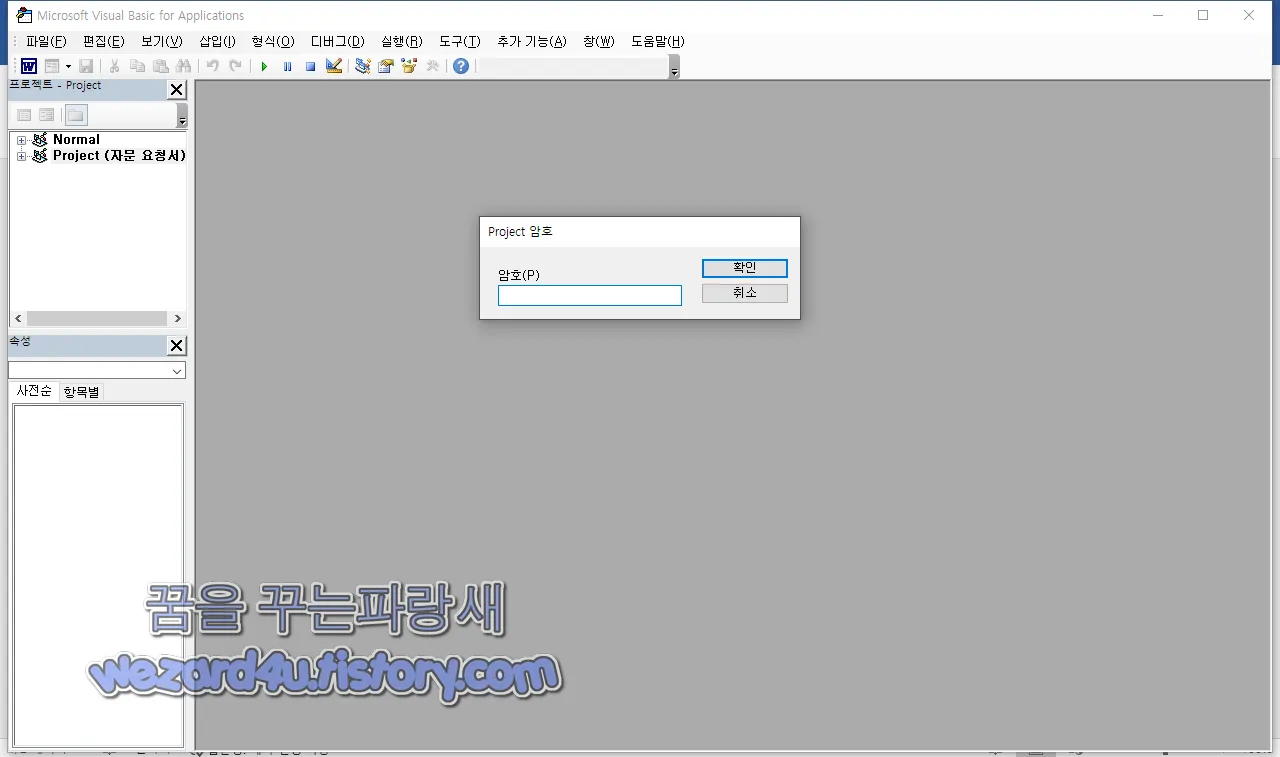
Task: Open the Object Browser toolbar icon
Action: pos(408,66)
